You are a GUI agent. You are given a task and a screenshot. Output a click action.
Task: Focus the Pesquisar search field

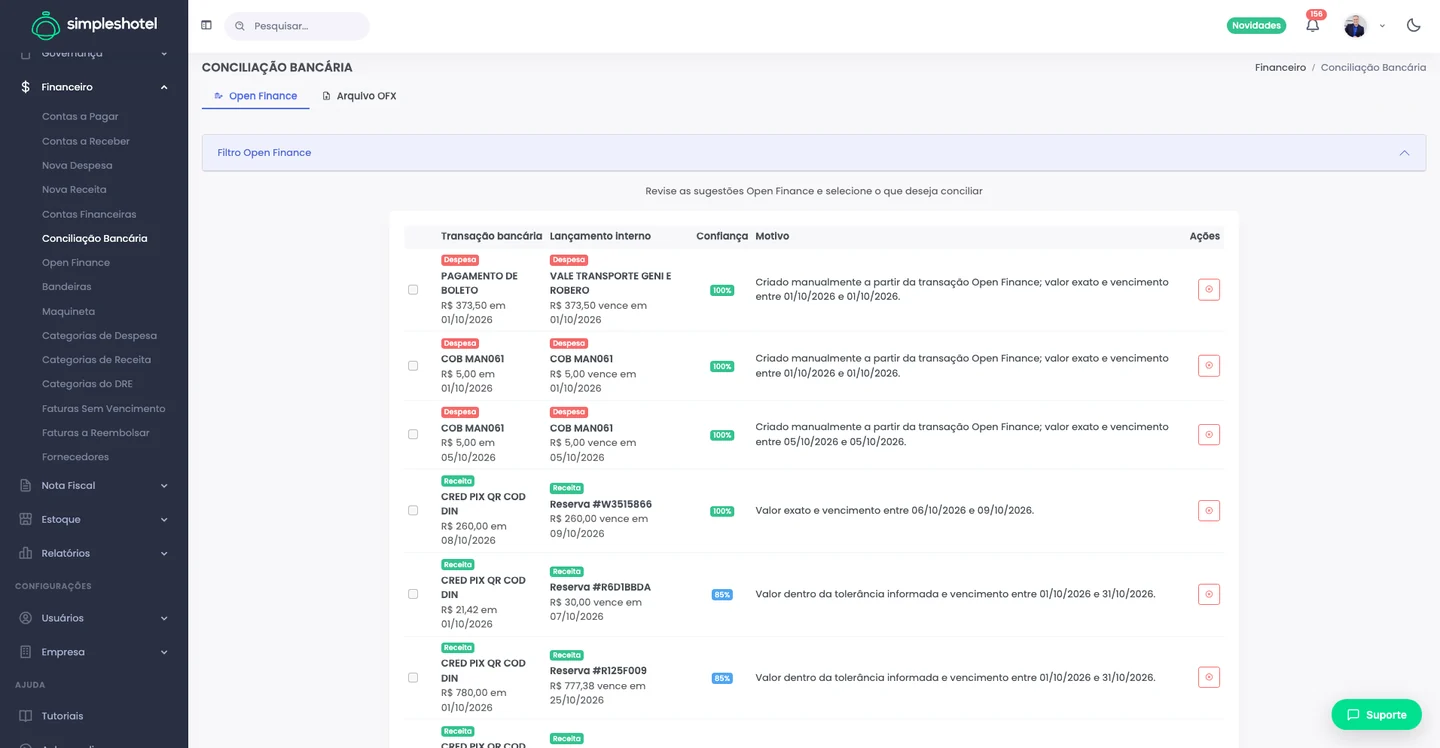297,26
